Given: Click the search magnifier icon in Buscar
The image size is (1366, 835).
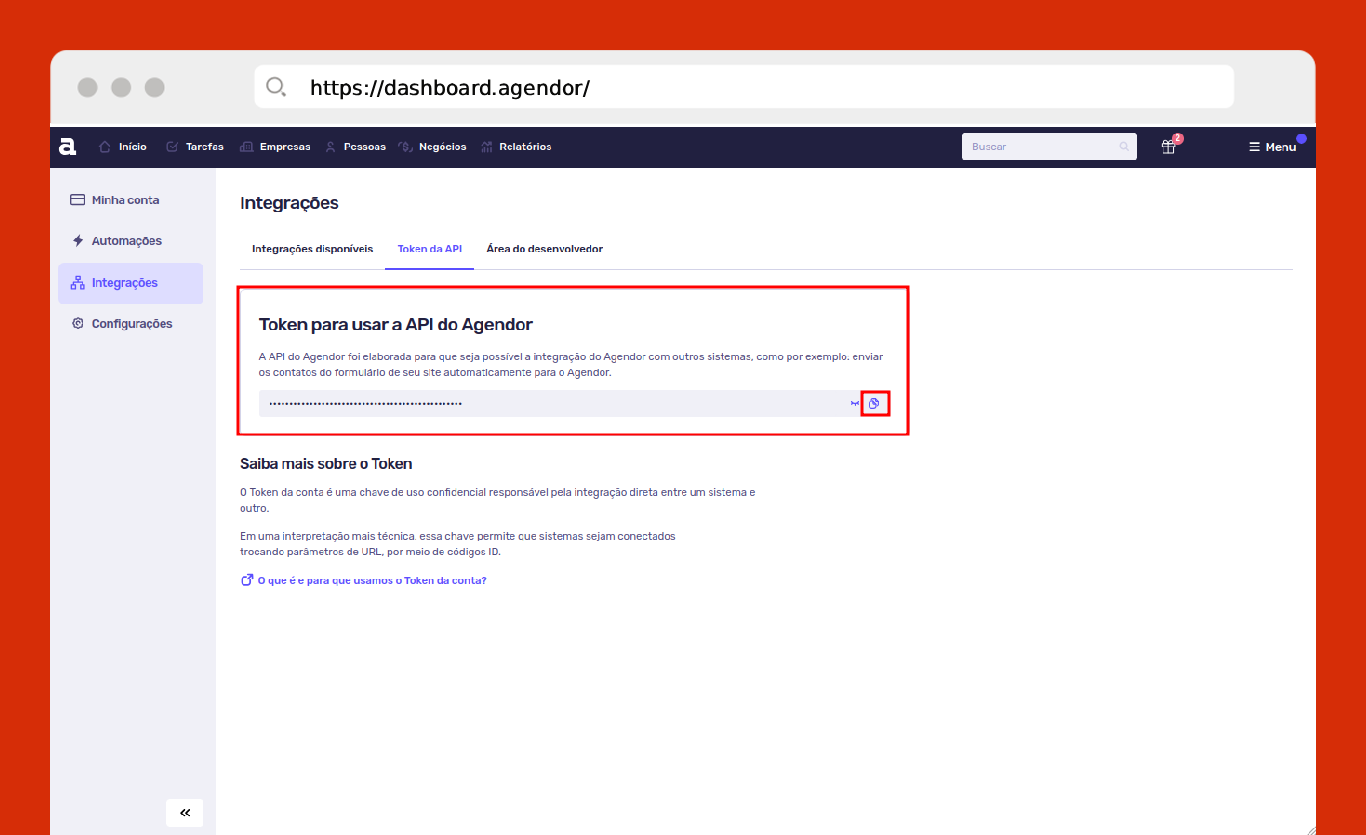Looking at the screenshot, I should tap(1124, 147).
